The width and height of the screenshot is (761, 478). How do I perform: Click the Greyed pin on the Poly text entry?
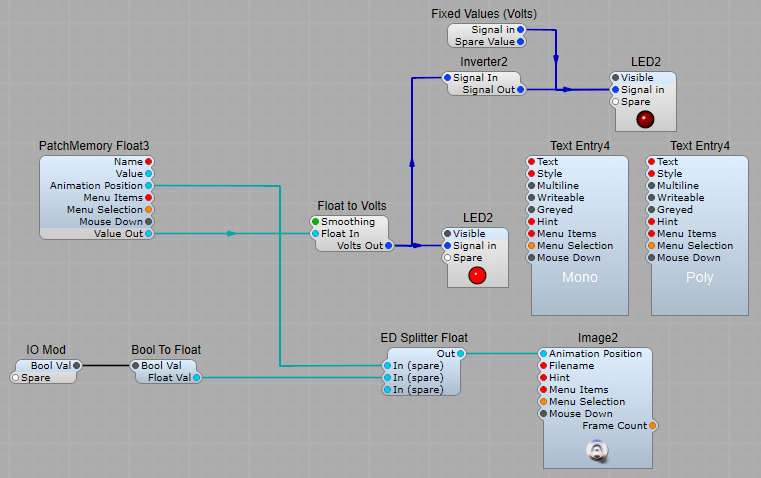(x=651, y=210)
